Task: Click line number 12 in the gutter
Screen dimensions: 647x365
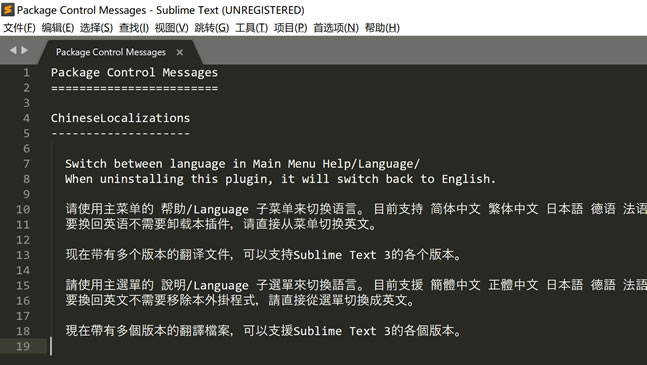Action: [23, 240]
